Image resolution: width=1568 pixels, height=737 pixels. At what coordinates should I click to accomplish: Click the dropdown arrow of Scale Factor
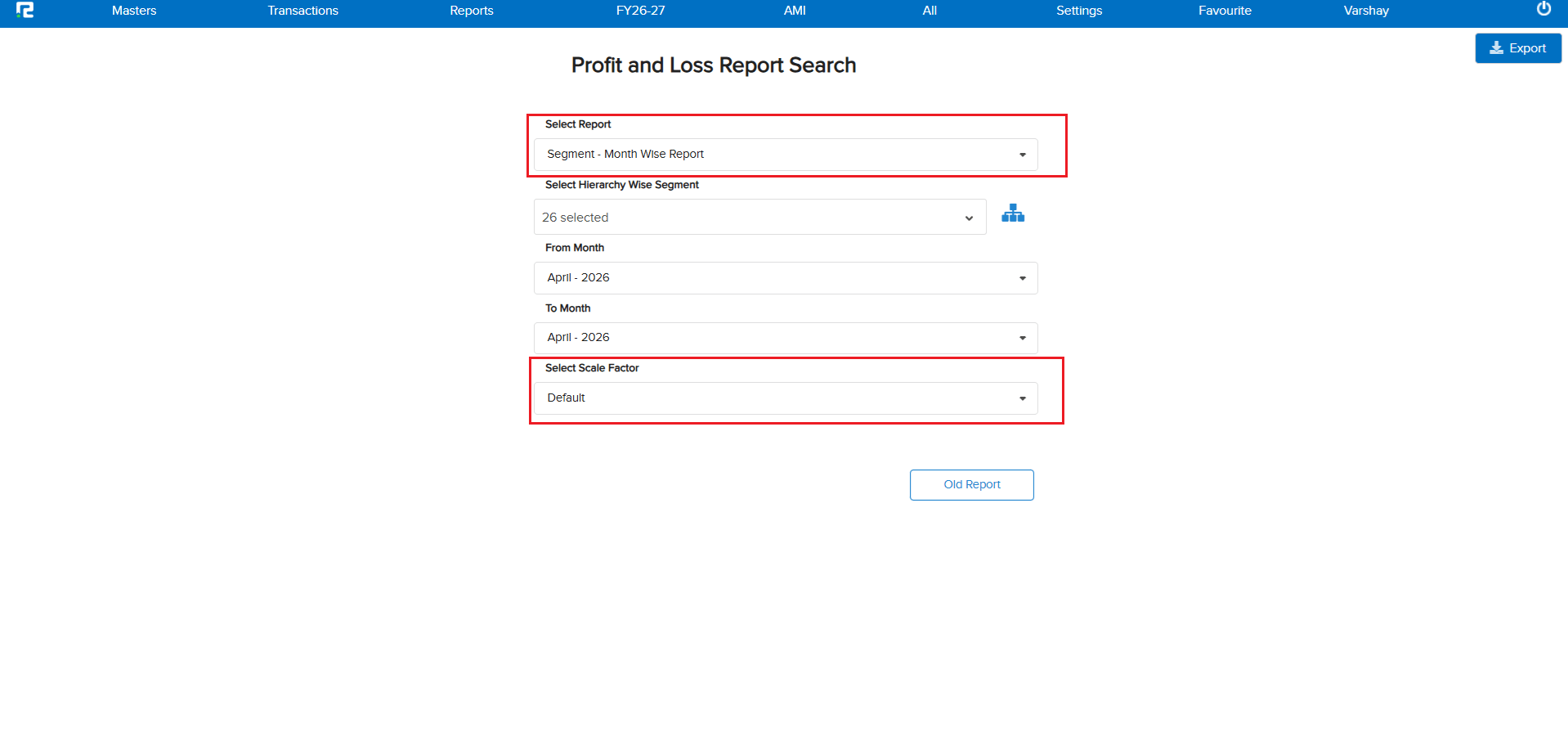click(1023, 398)
